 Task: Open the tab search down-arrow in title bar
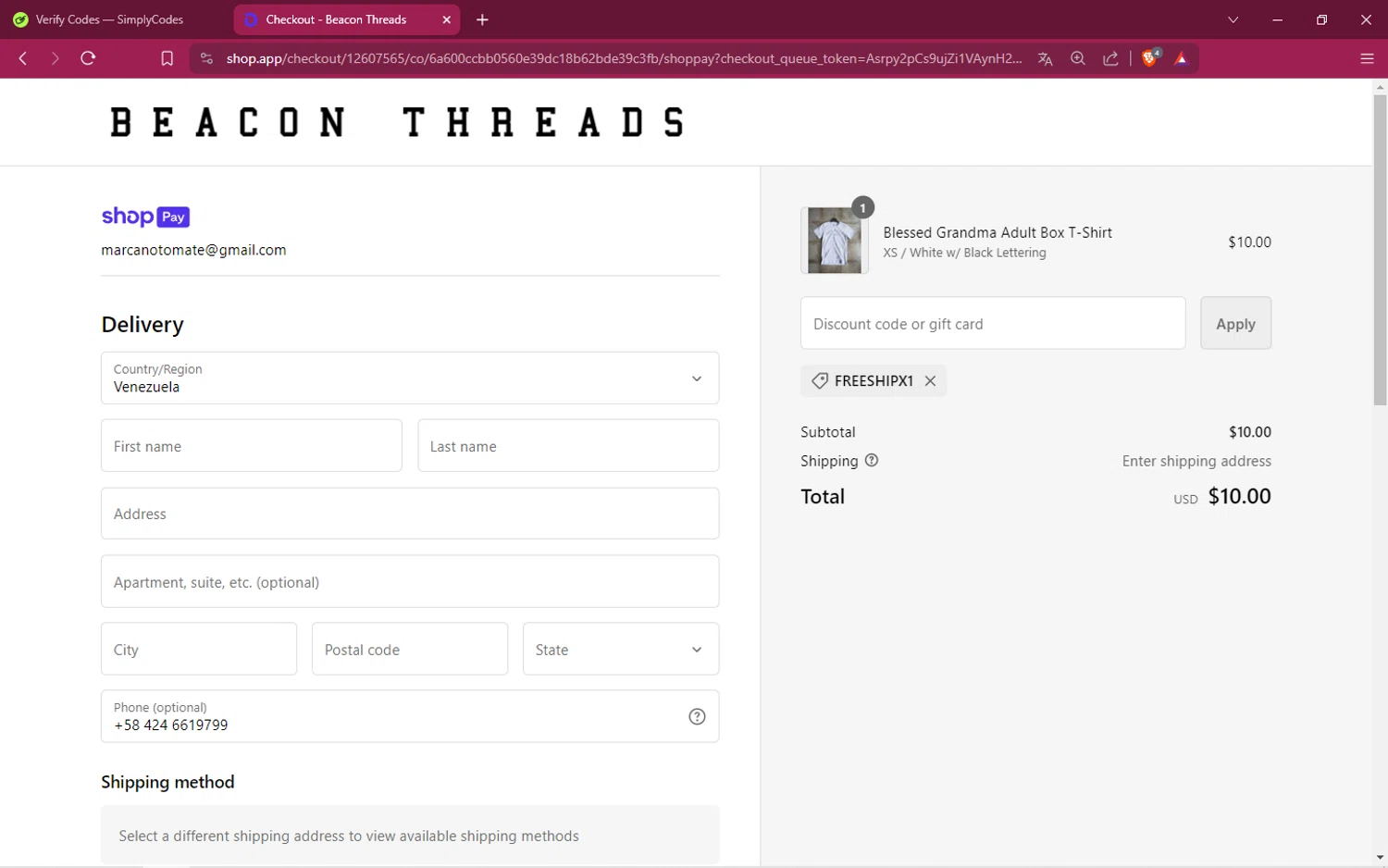(1233, 19)
